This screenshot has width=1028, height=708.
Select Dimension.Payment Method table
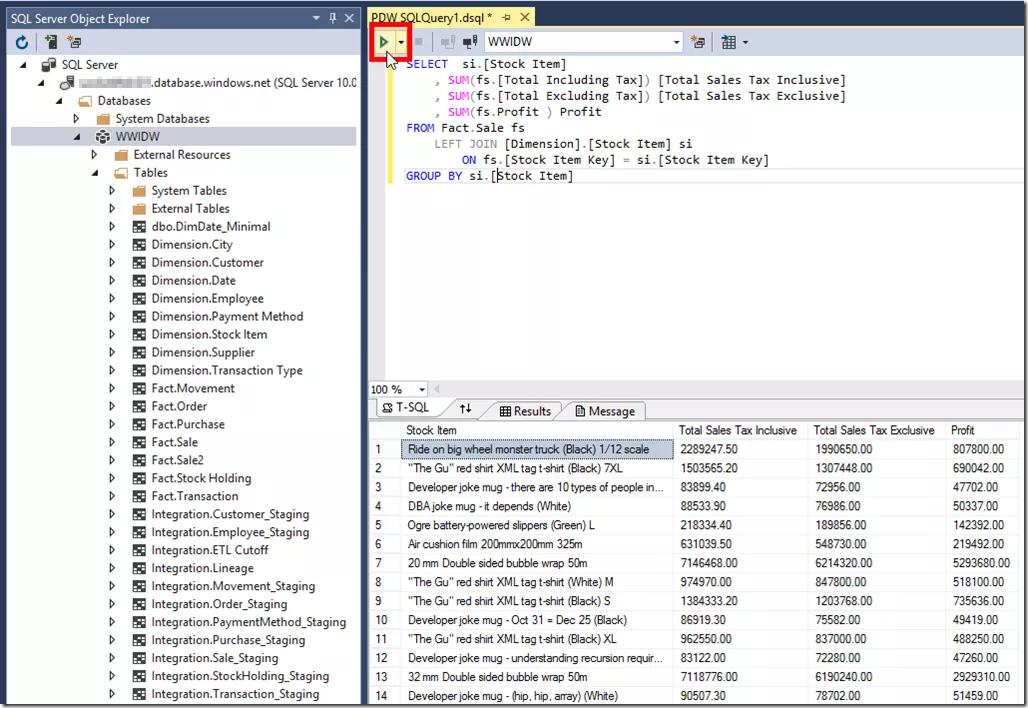pyautogui.click(x=227, y=317)
